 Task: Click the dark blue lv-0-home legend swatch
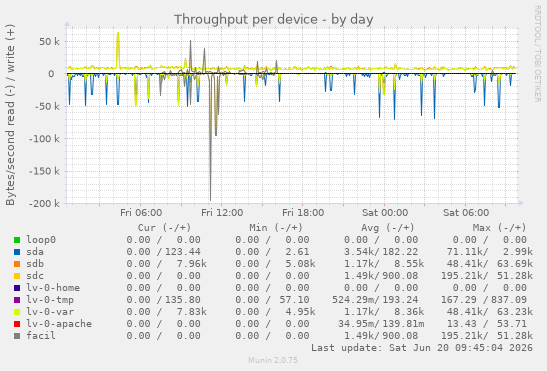click(x=17, y=288)
